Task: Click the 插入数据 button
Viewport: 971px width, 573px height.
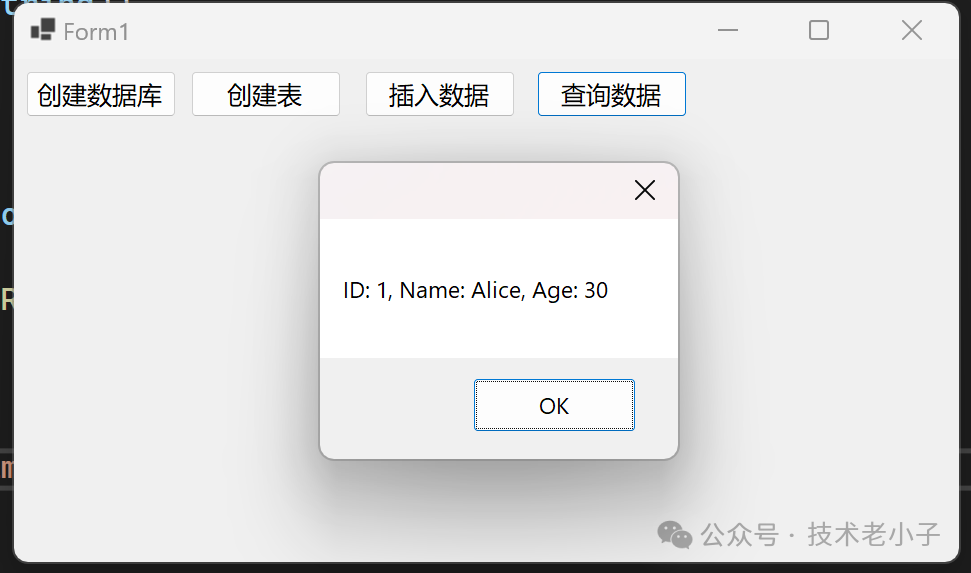Action: click(440, 94)
